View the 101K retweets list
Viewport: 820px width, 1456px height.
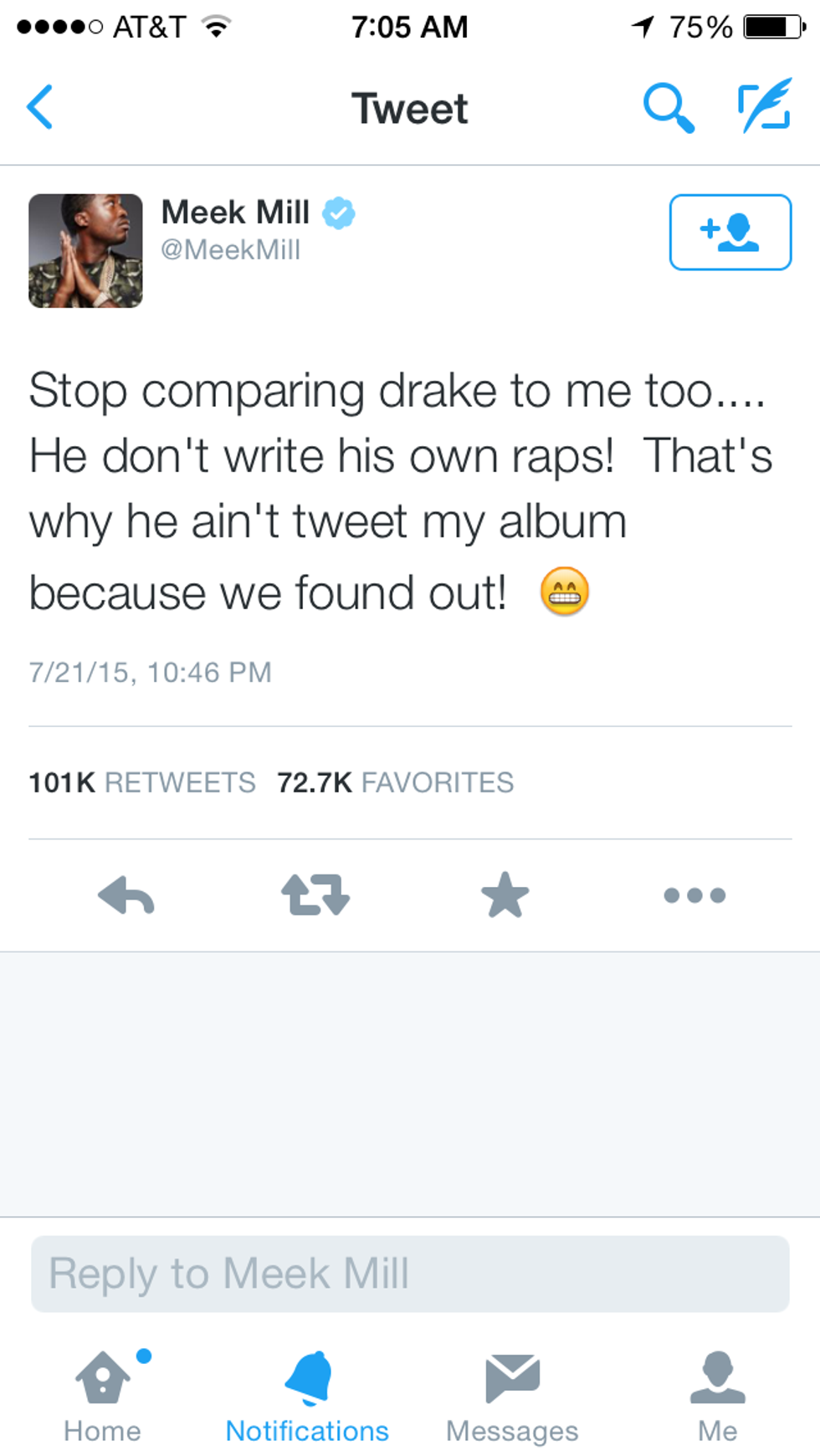[x=142, y=782]
